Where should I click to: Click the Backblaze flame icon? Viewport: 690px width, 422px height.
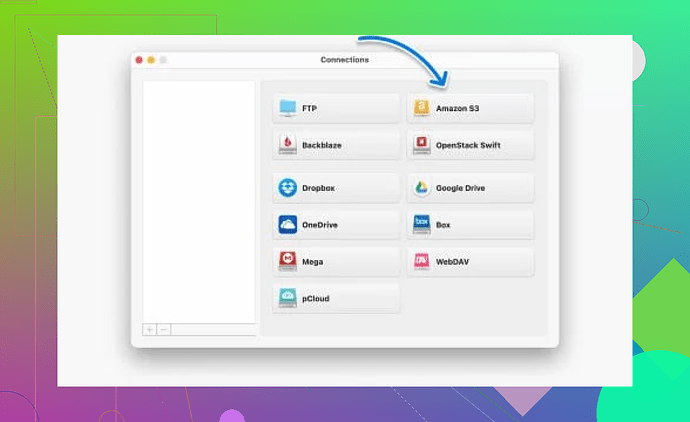pos(288,144)
